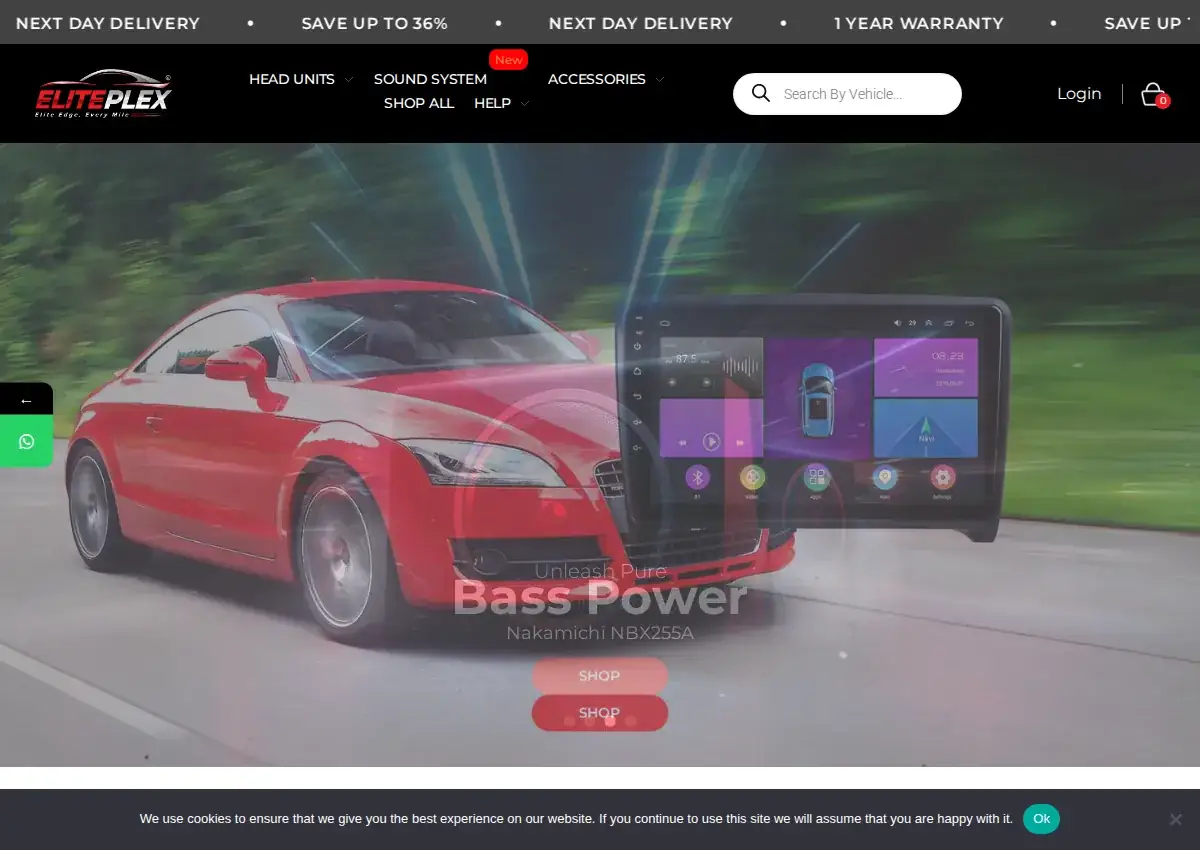Screen dimensions: 1200x850
Task: Click the search magnifier icon
Action: 761,93
